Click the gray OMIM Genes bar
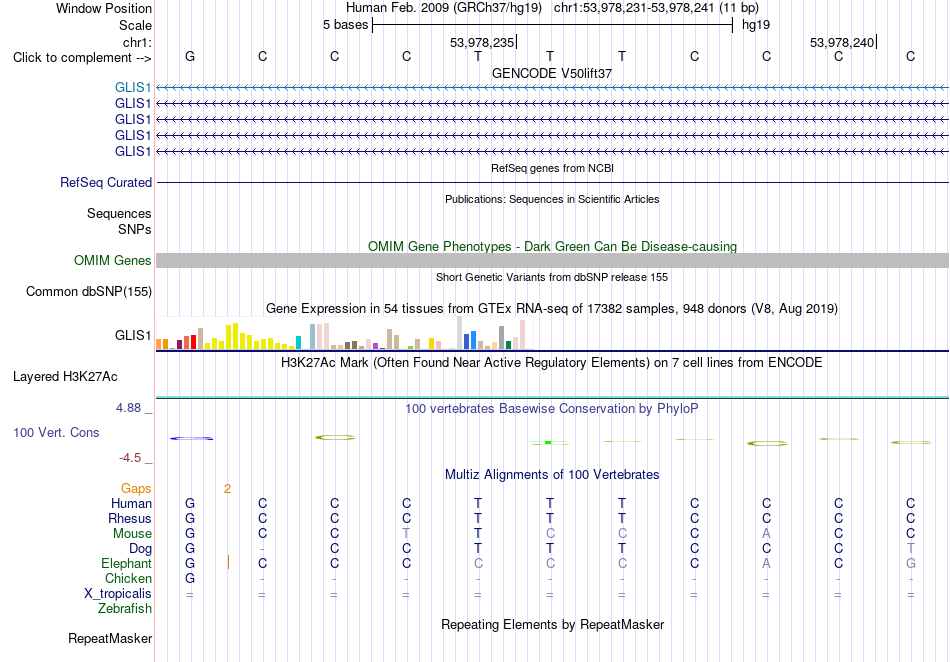This screenshot has width=950, height=662. click(552, 260)
